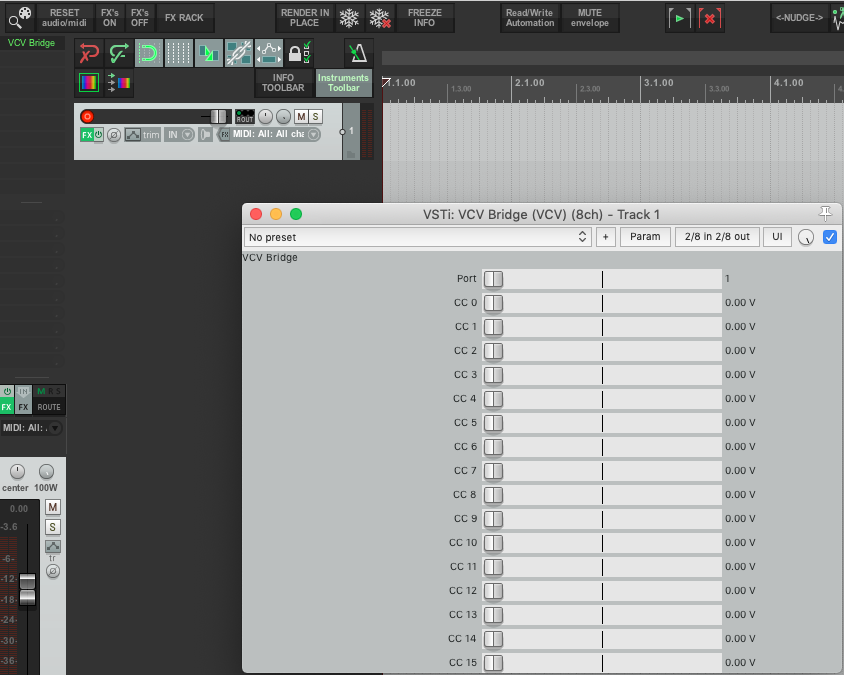Image resolution: width=844 pixels, height=675 pixels.
Task: Click track 1 phase invert icon
Action: pos(114,135)
